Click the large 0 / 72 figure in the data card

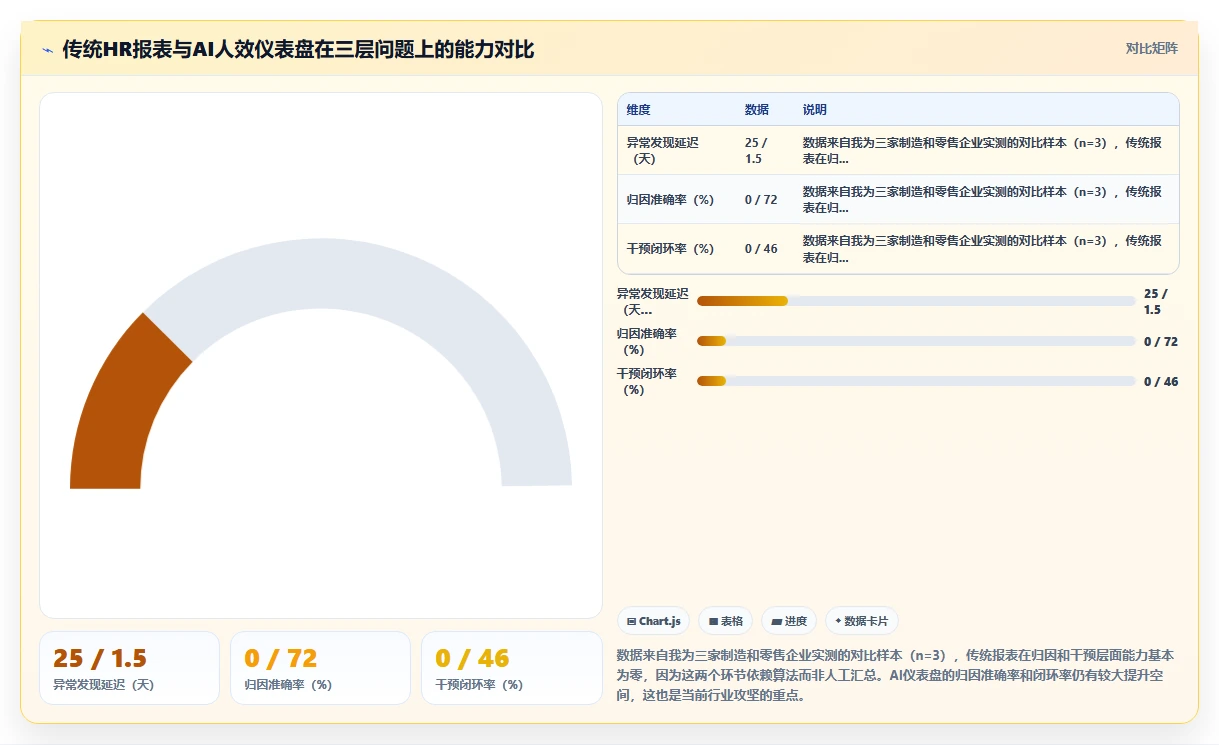coord(281,658)
